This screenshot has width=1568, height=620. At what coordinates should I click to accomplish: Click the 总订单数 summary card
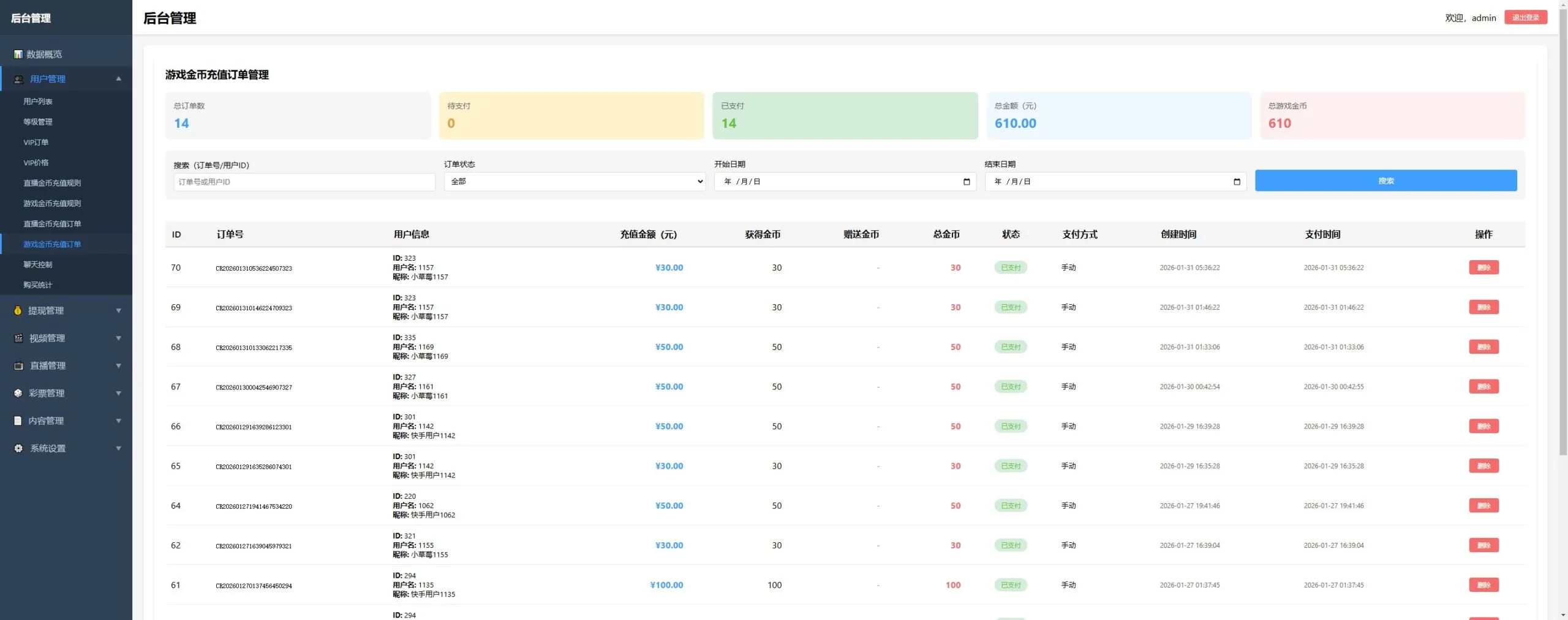298,116
